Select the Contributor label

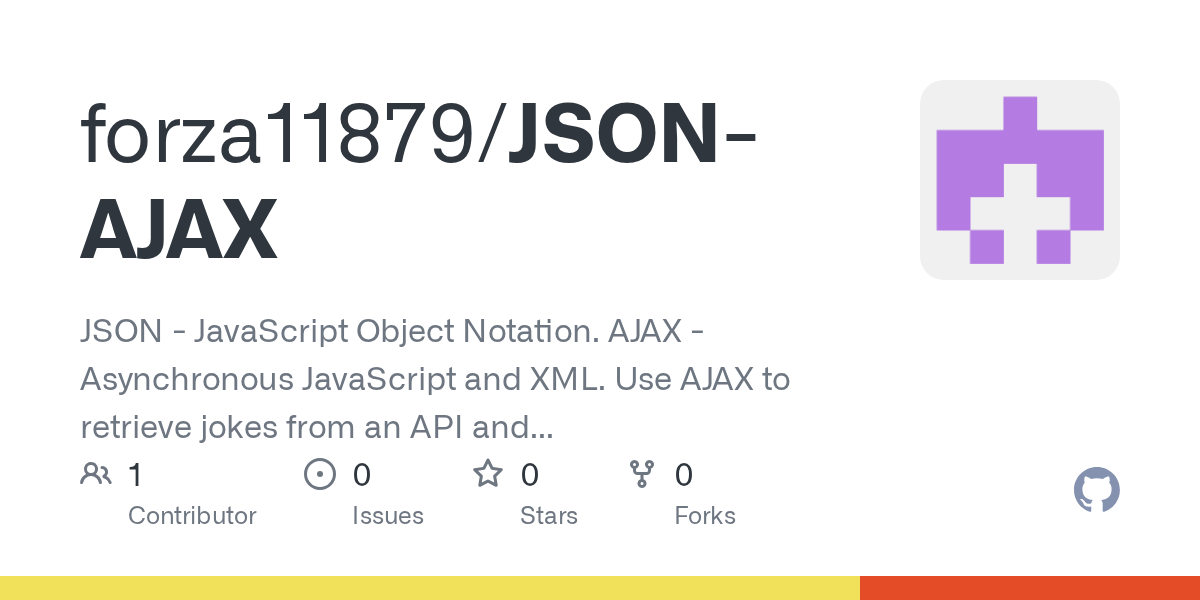click(192, 516)
